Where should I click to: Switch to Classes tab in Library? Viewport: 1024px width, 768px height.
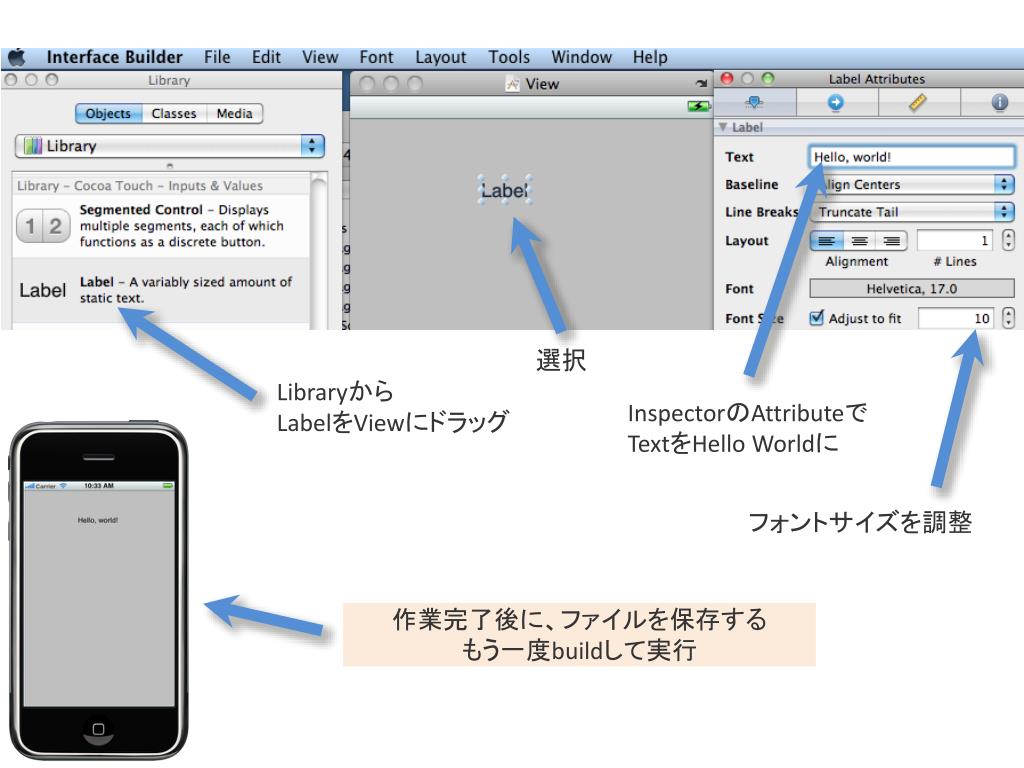pos(174,114)
